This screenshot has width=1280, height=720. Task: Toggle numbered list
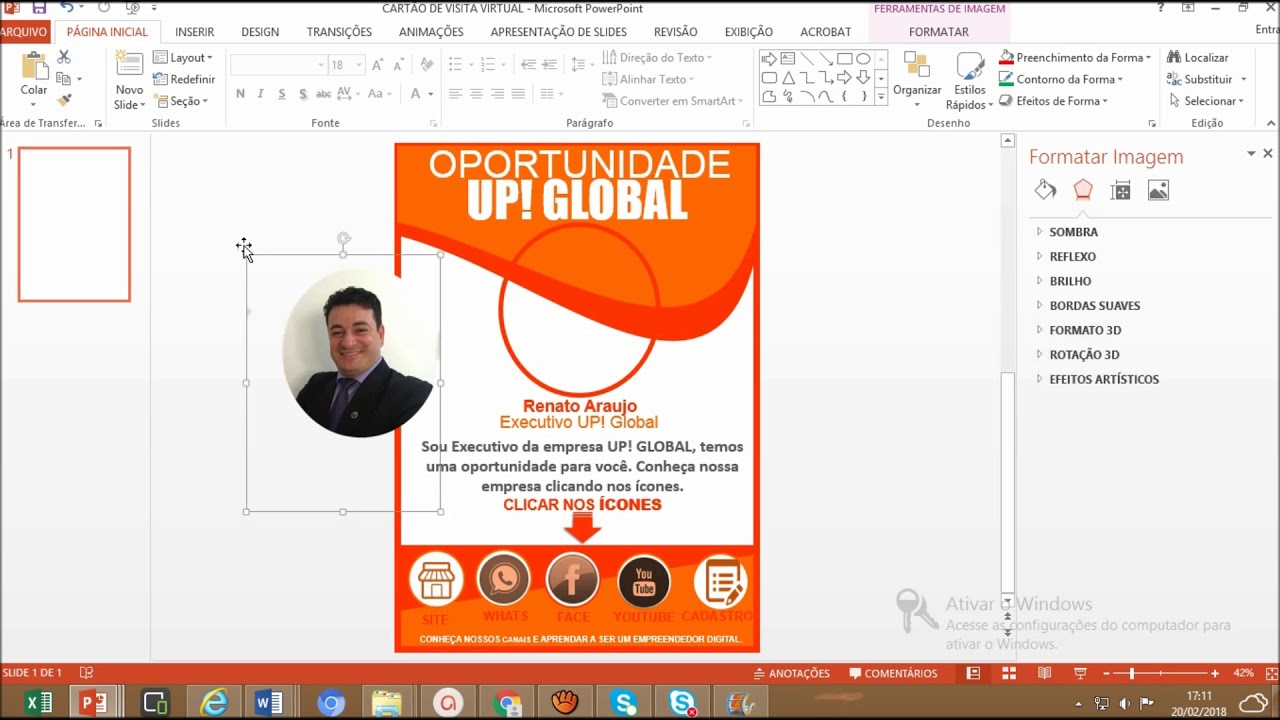tap(489, 65)
